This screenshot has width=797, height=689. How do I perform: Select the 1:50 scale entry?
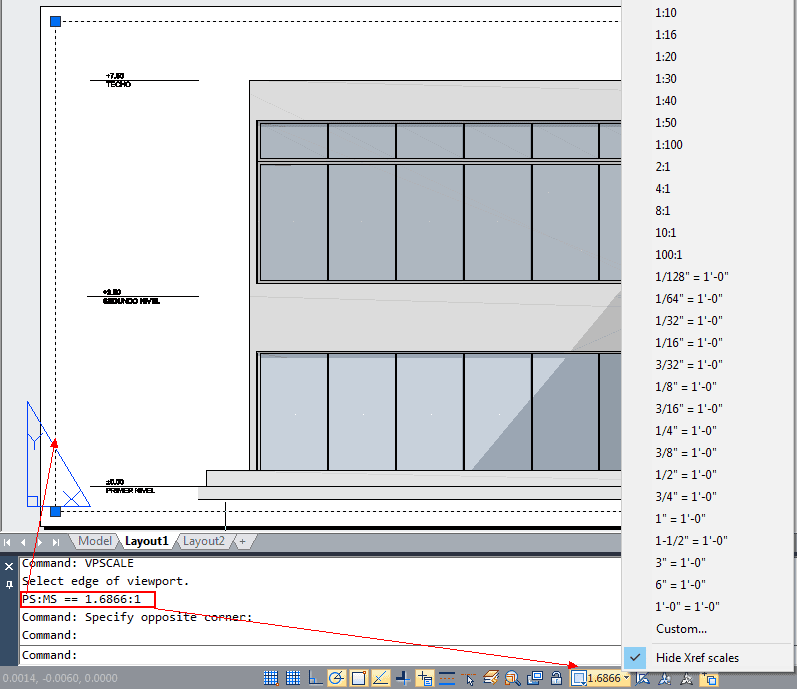[665, 122]
